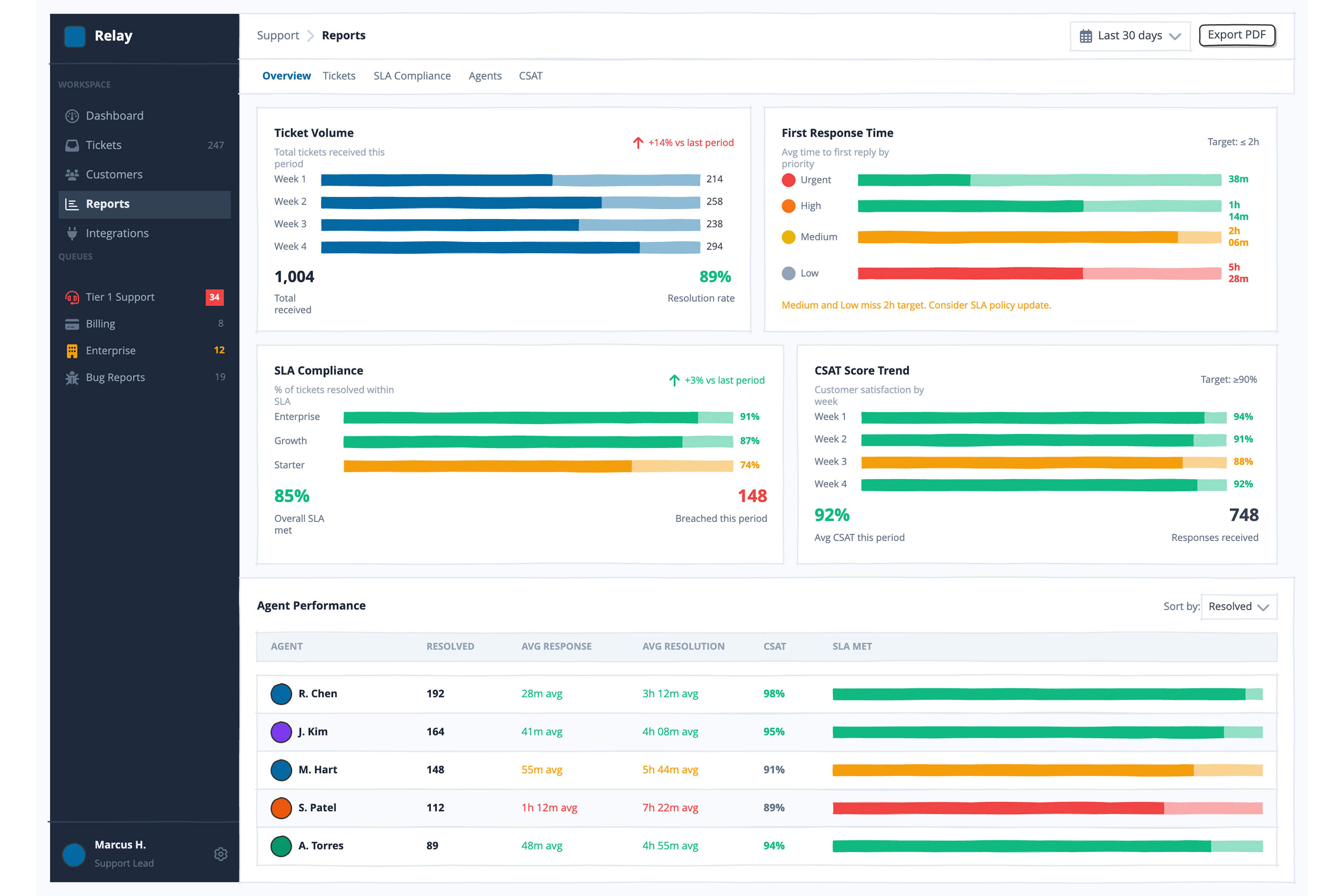Click the SLA MET column header
This screenshot has height=896, width=1344.
click(x=852, y=647)
